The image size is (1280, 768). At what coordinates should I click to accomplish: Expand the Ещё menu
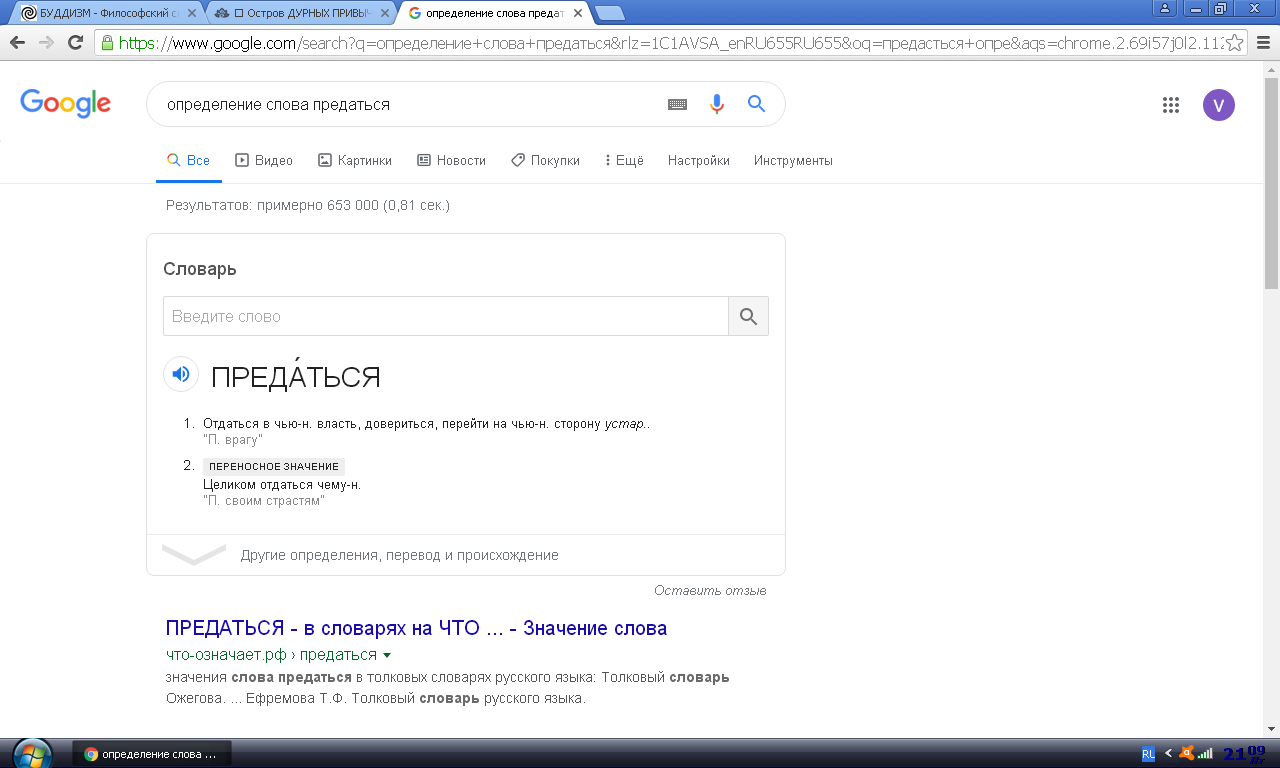[624, 160]
